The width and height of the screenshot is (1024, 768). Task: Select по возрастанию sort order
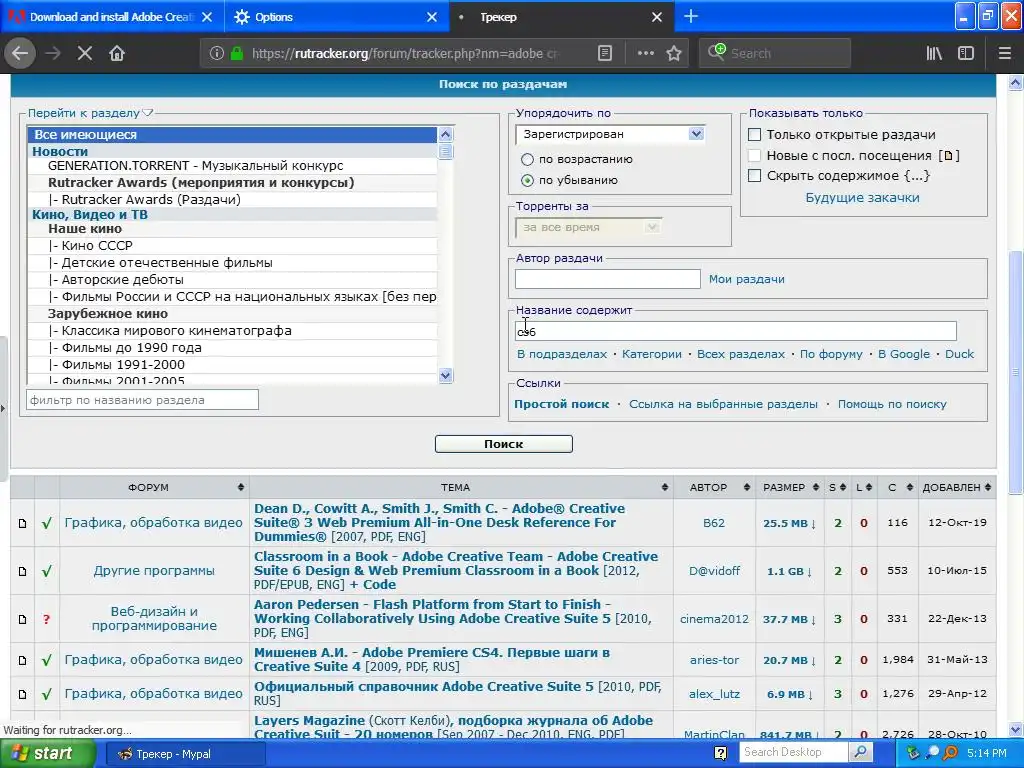(527, 159)
